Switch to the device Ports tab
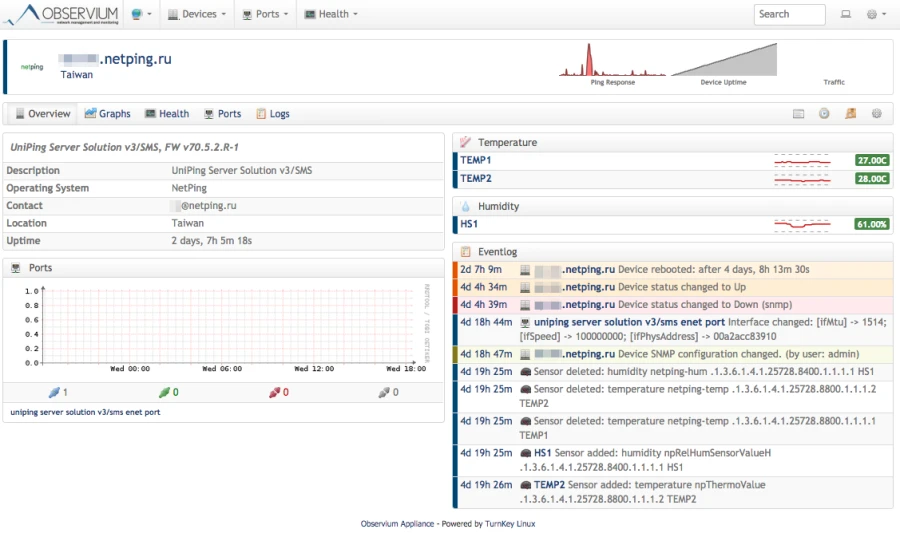The image size is (900, 533). point(223,114)
